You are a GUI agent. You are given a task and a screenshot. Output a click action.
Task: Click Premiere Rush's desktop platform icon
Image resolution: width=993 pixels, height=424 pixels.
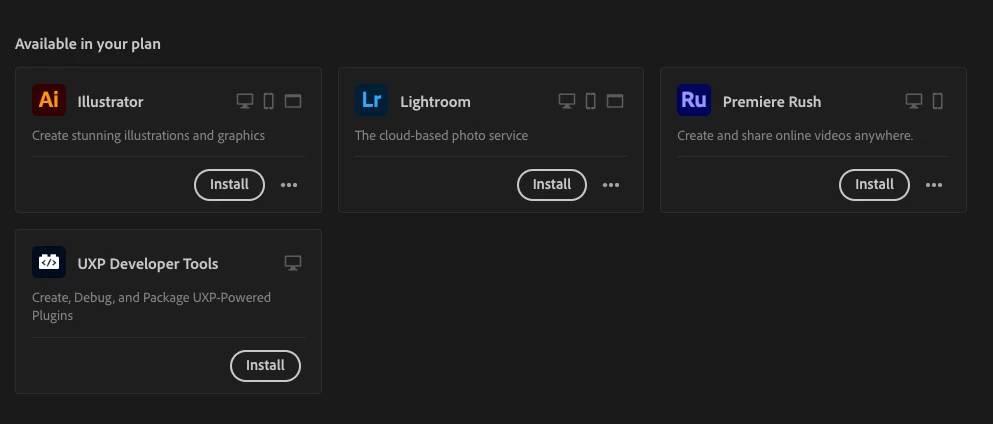pos(914,101)
